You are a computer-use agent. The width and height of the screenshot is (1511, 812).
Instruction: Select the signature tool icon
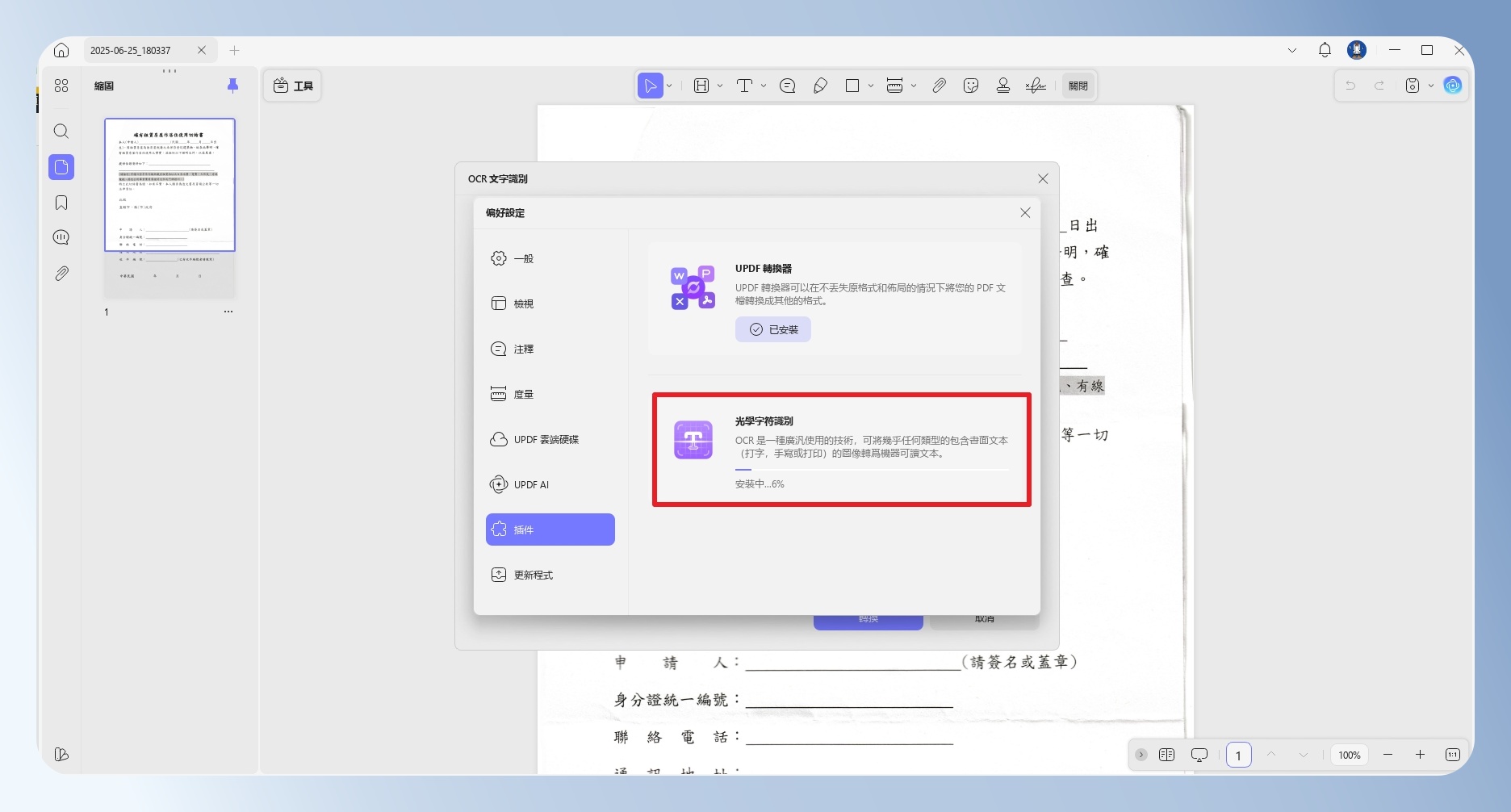1036,86
